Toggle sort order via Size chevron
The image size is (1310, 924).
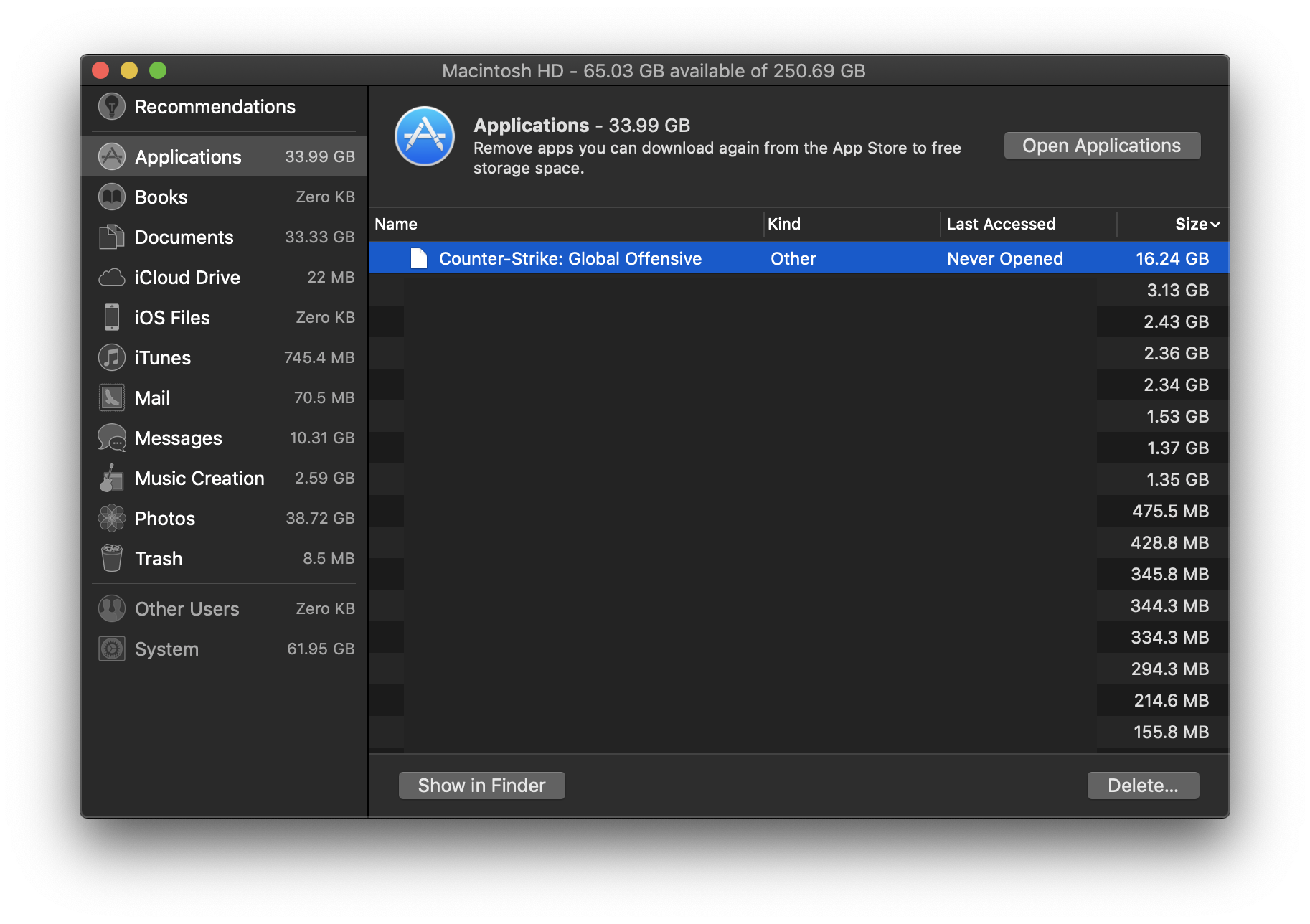[1215, 225]
